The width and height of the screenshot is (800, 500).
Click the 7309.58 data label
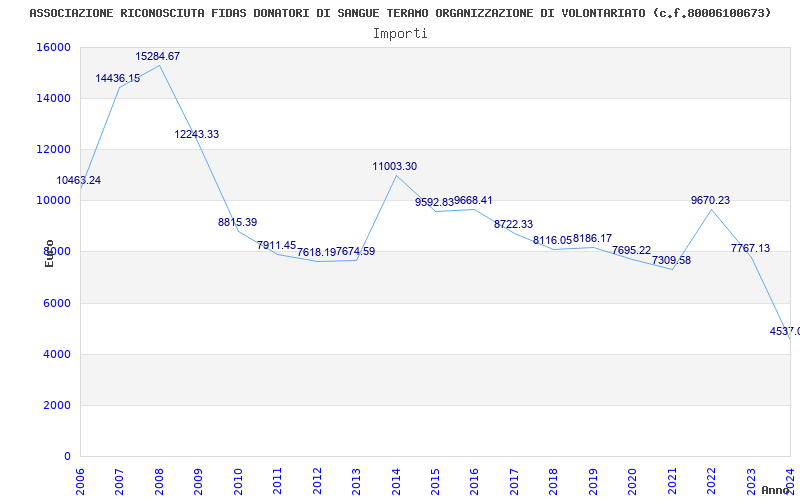coord(671,260)
